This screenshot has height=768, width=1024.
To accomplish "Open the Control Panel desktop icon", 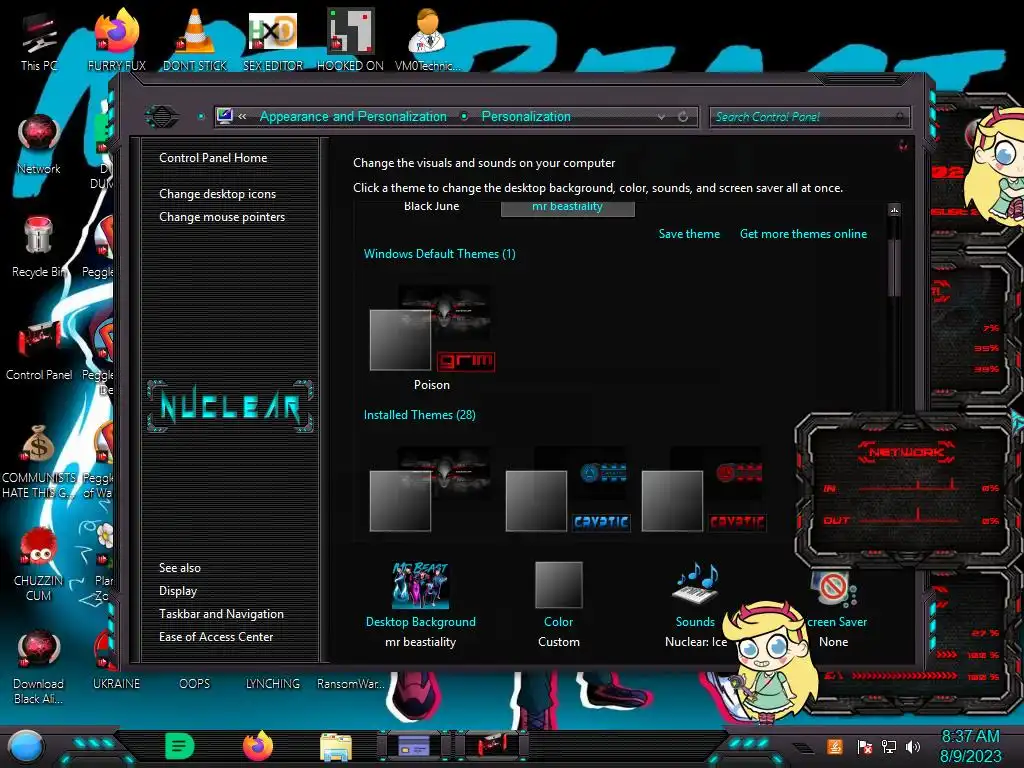I will click(x=39, y=350).
